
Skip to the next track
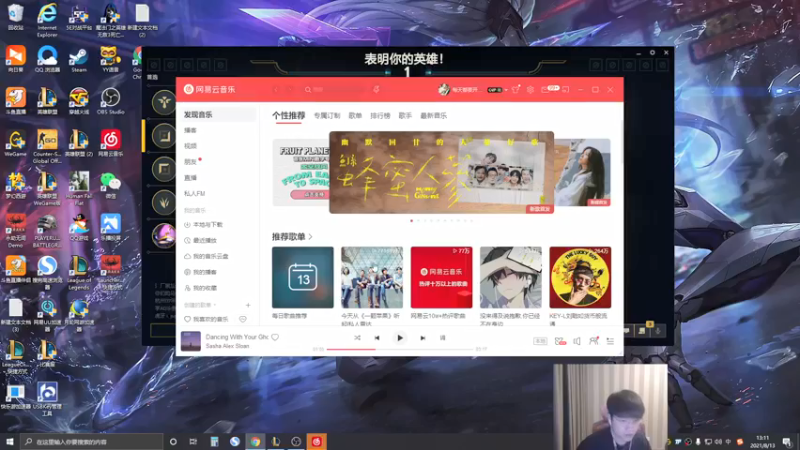422,338
